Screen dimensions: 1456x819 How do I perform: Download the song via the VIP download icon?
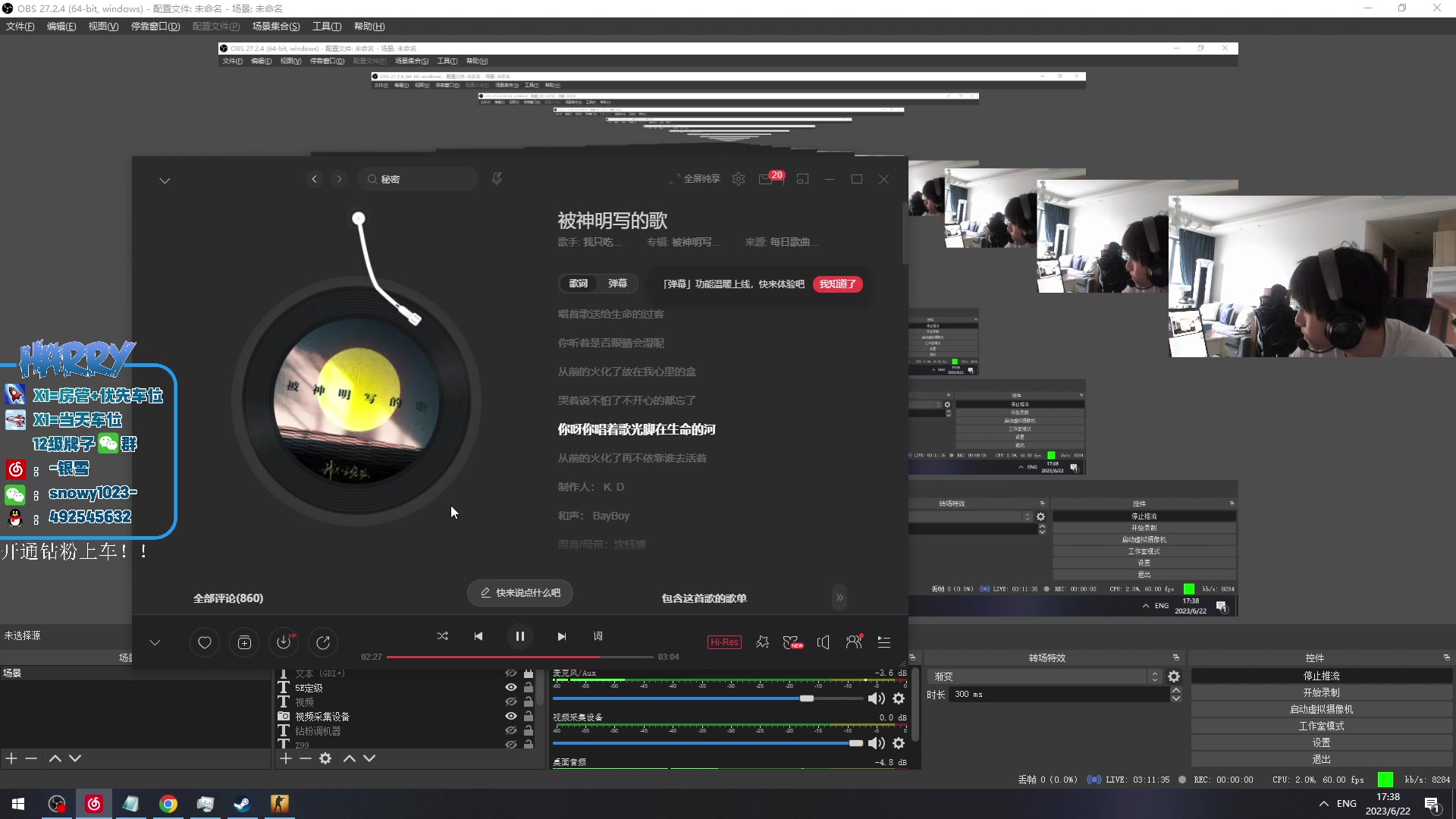point(284,643)
